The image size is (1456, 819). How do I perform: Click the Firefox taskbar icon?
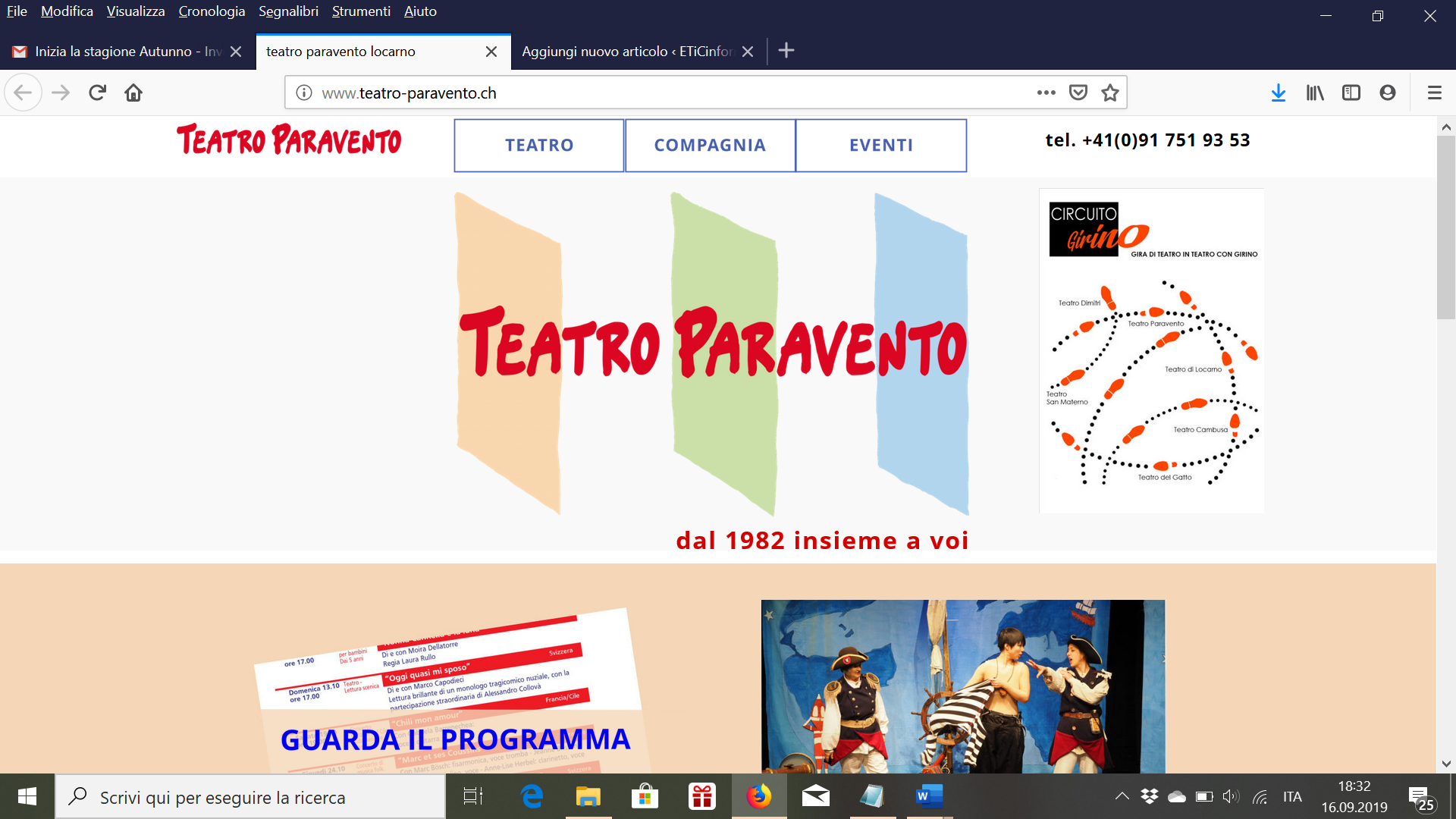click(x=759, y=796)
